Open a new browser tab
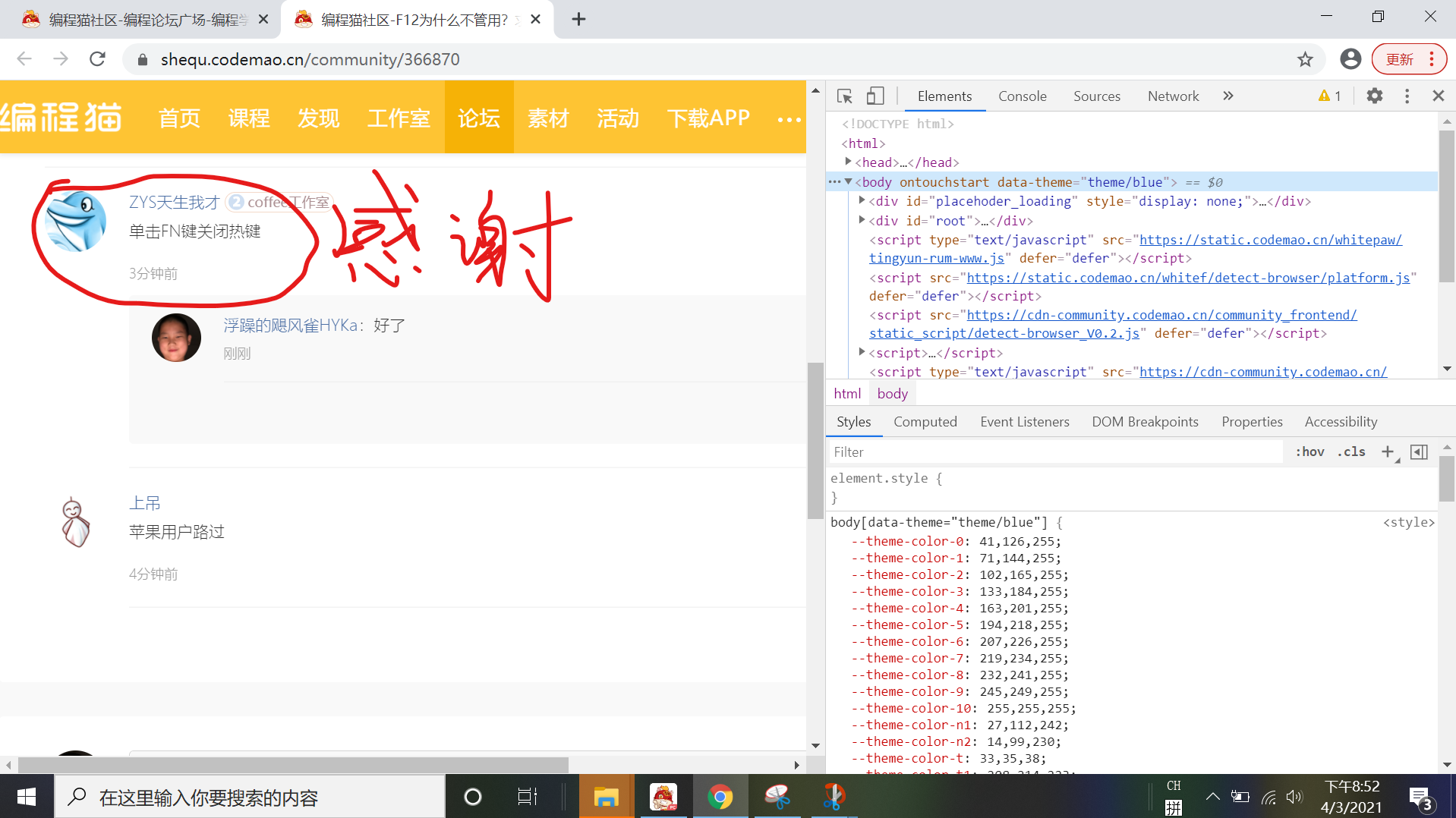The width and height of the screenshot is (1456, 818). [578, 19]
